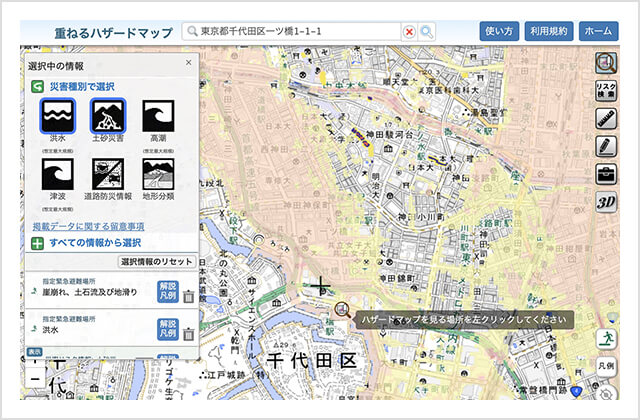Click the address search input field

(x=291, y=31)
